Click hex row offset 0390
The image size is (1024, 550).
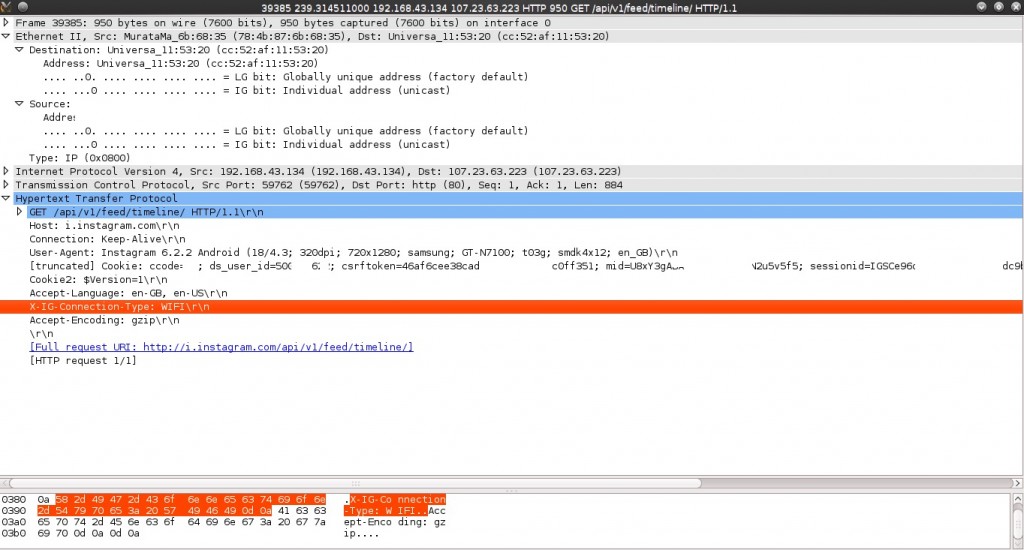[14, 511]
